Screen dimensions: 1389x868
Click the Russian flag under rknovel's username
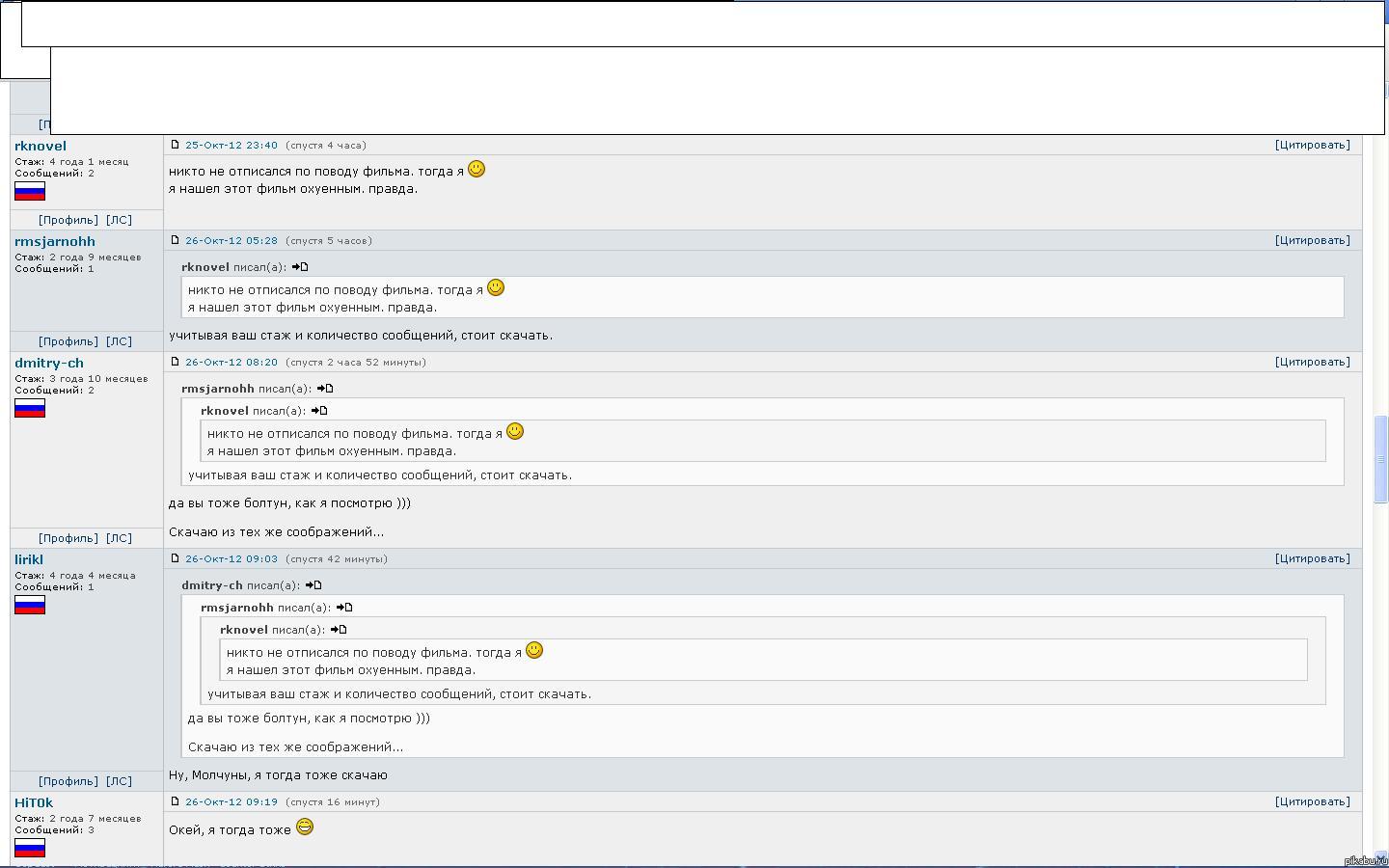click(x=30, y=191)
